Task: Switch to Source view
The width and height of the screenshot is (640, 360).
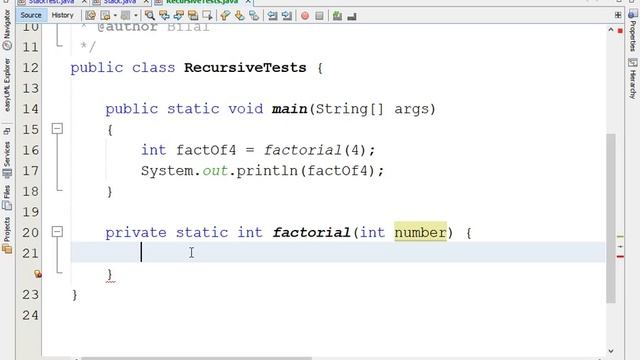Action: [31, 16]
